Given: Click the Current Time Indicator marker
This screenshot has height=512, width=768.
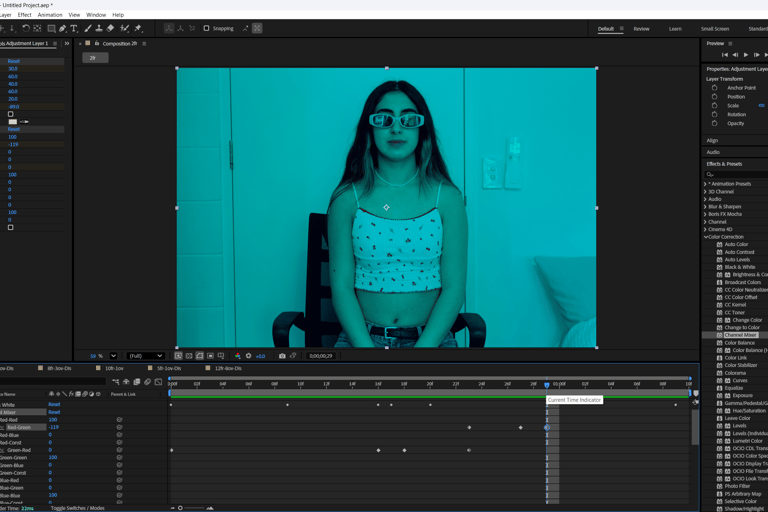Looking at the screenshot, I should pos(547,385).
